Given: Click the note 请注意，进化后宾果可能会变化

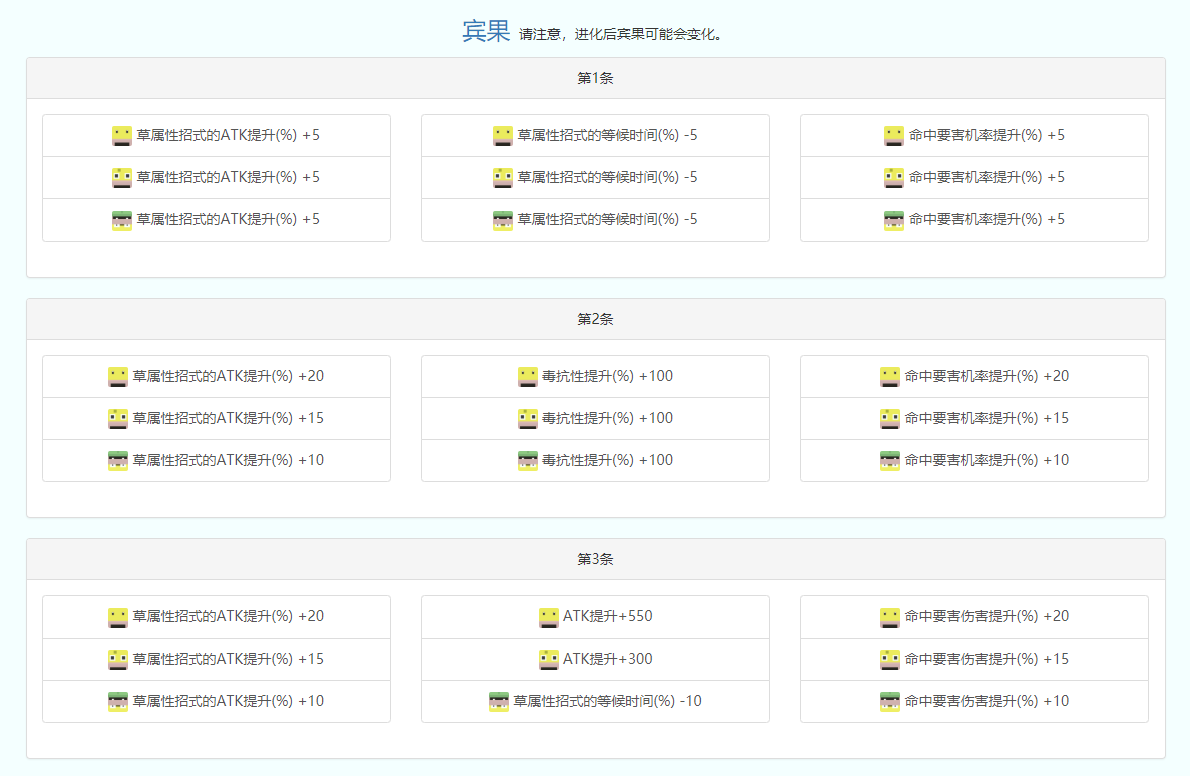Looking at the screenshot, I should click(620, 34).
